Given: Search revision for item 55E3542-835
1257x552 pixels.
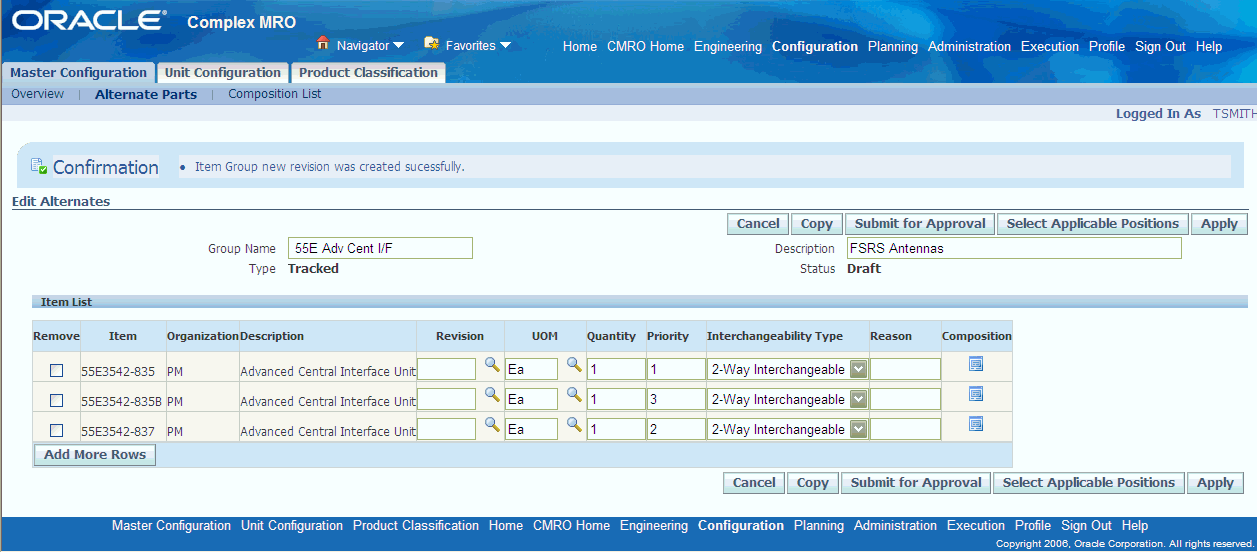Looking at the screenshot, I should coord(492,366).
